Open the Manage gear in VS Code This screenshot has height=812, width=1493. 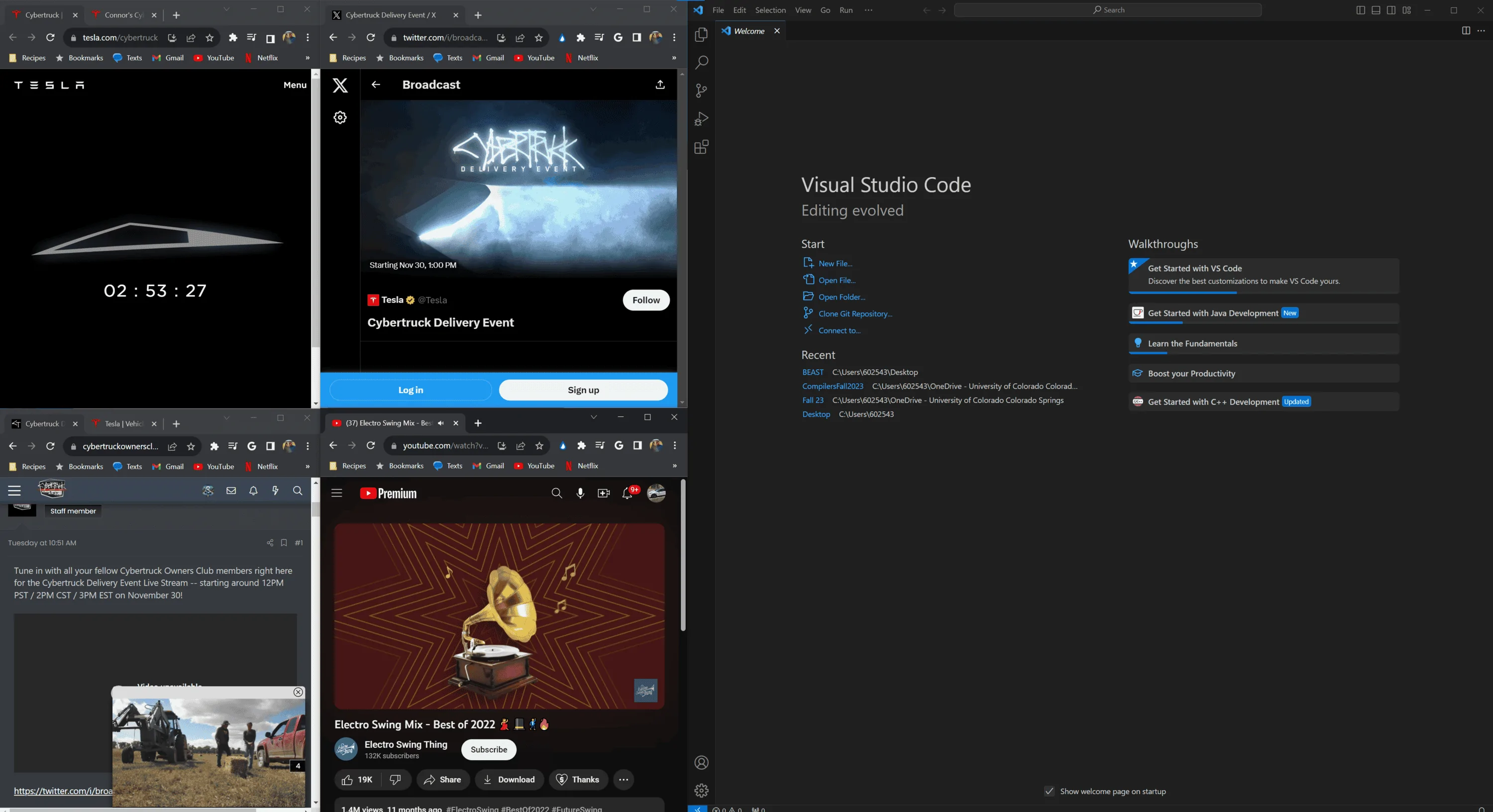click(x=701, y=791)
